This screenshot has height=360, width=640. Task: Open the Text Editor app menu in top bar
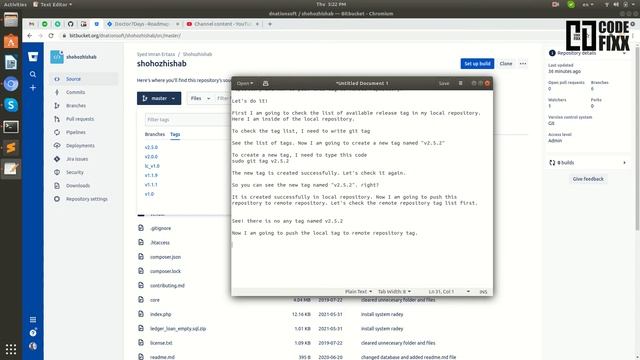[52, 4]
